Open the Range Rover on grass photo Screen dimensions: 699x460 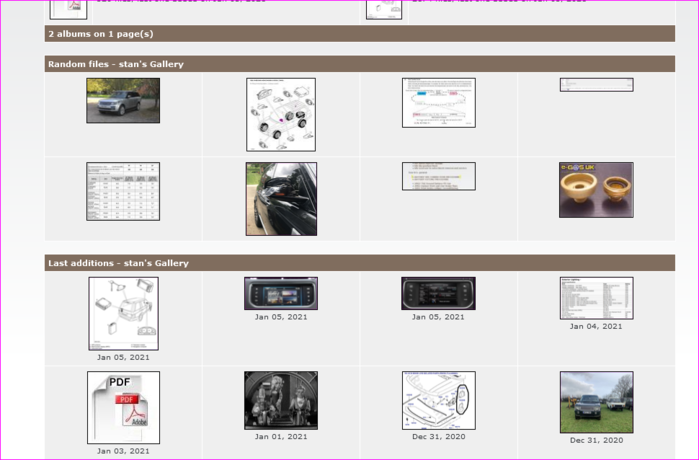(596, 402)
